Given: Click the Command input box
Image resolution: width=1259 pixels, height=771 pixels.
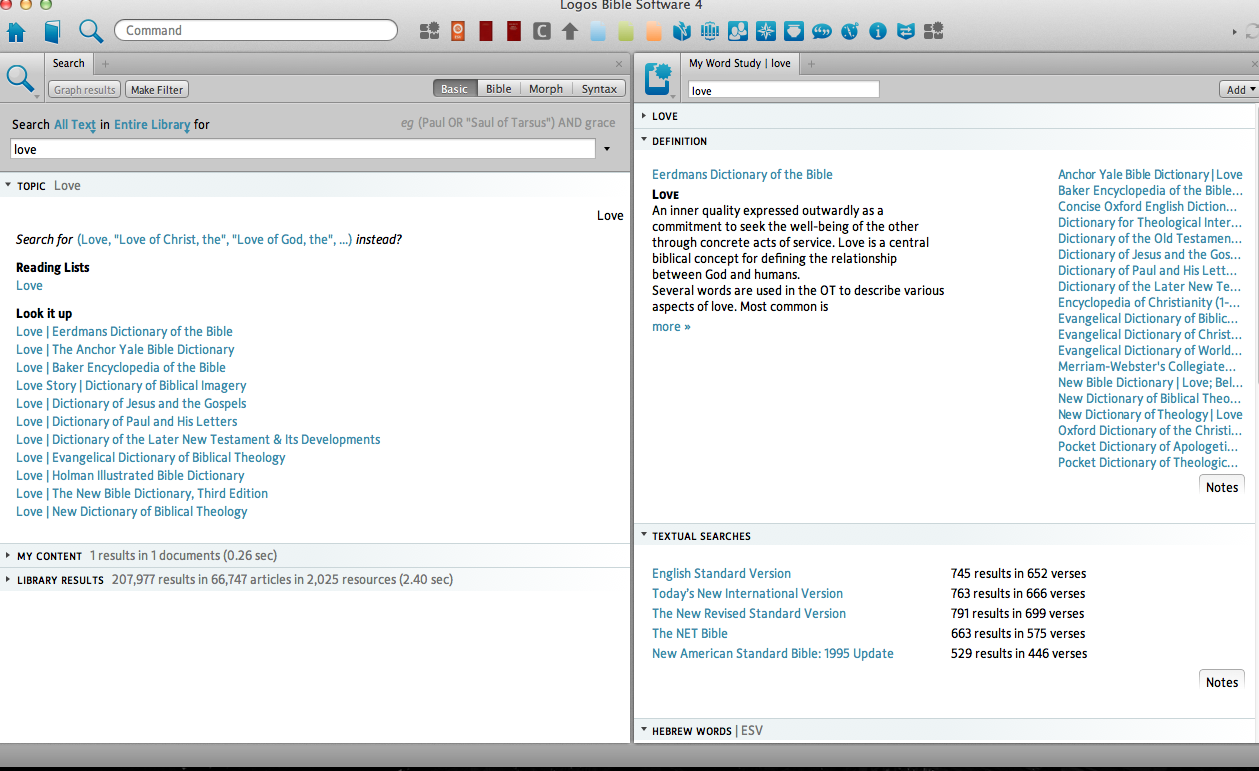Looking at the screenshot, I should click(256, 31).
